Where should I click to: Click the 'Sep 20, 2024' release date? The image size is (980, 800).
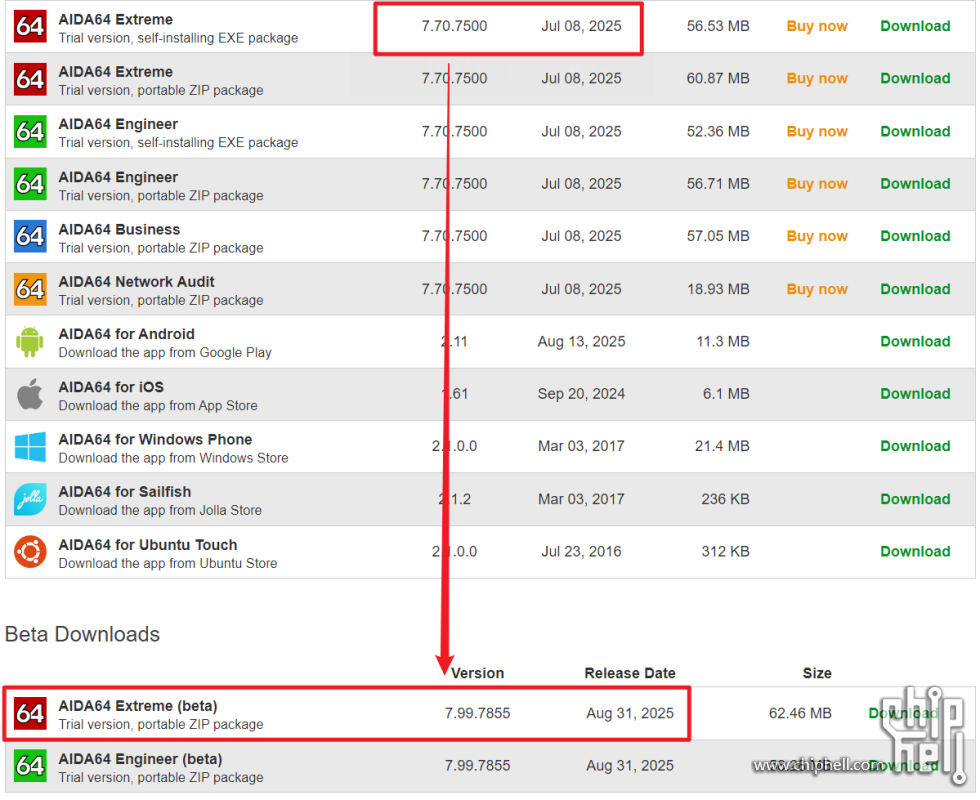[x=581, y=394]
